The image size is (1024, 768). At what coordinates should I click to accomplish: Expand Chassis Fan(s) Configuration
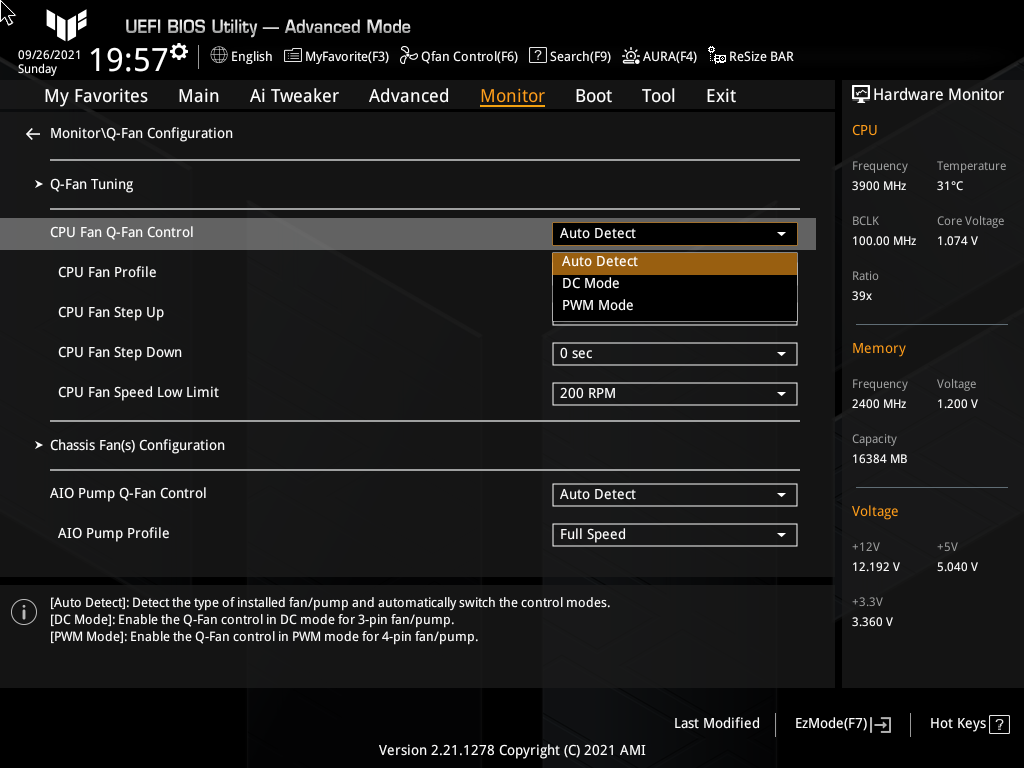point(137,444)
